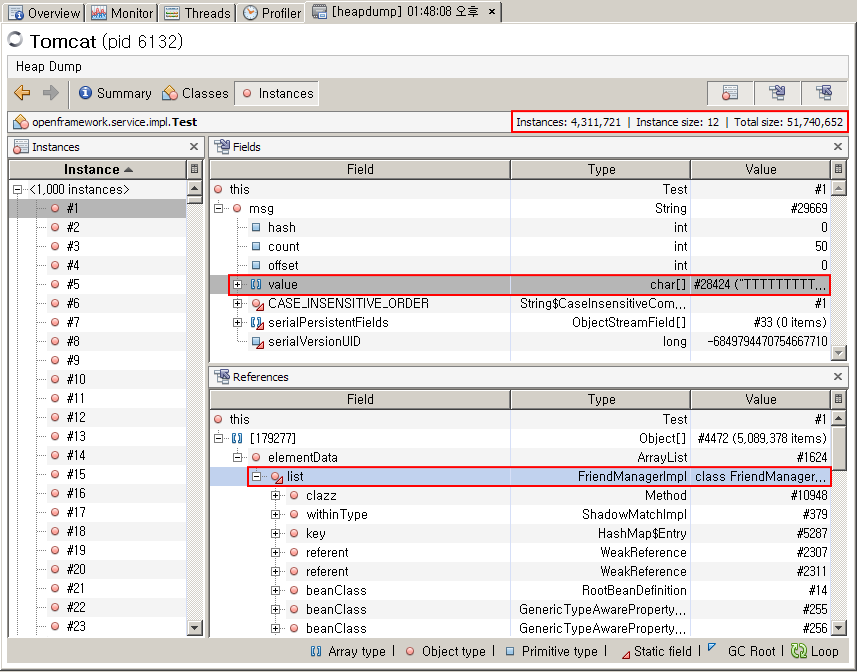Screen dimensions: 857x672
Task: Collapse the elementData reference node
Action: (x=237, y=457)
